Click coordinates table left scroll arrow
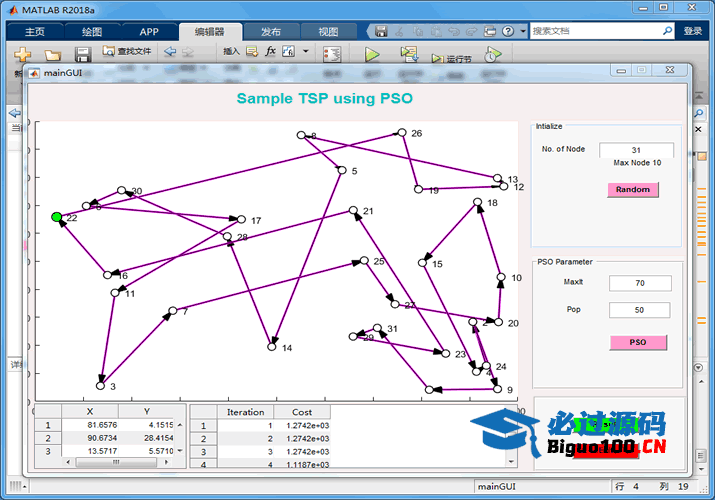Image resolution: width=715 pixels, height=500 pixels. click(x=68, y=462)
